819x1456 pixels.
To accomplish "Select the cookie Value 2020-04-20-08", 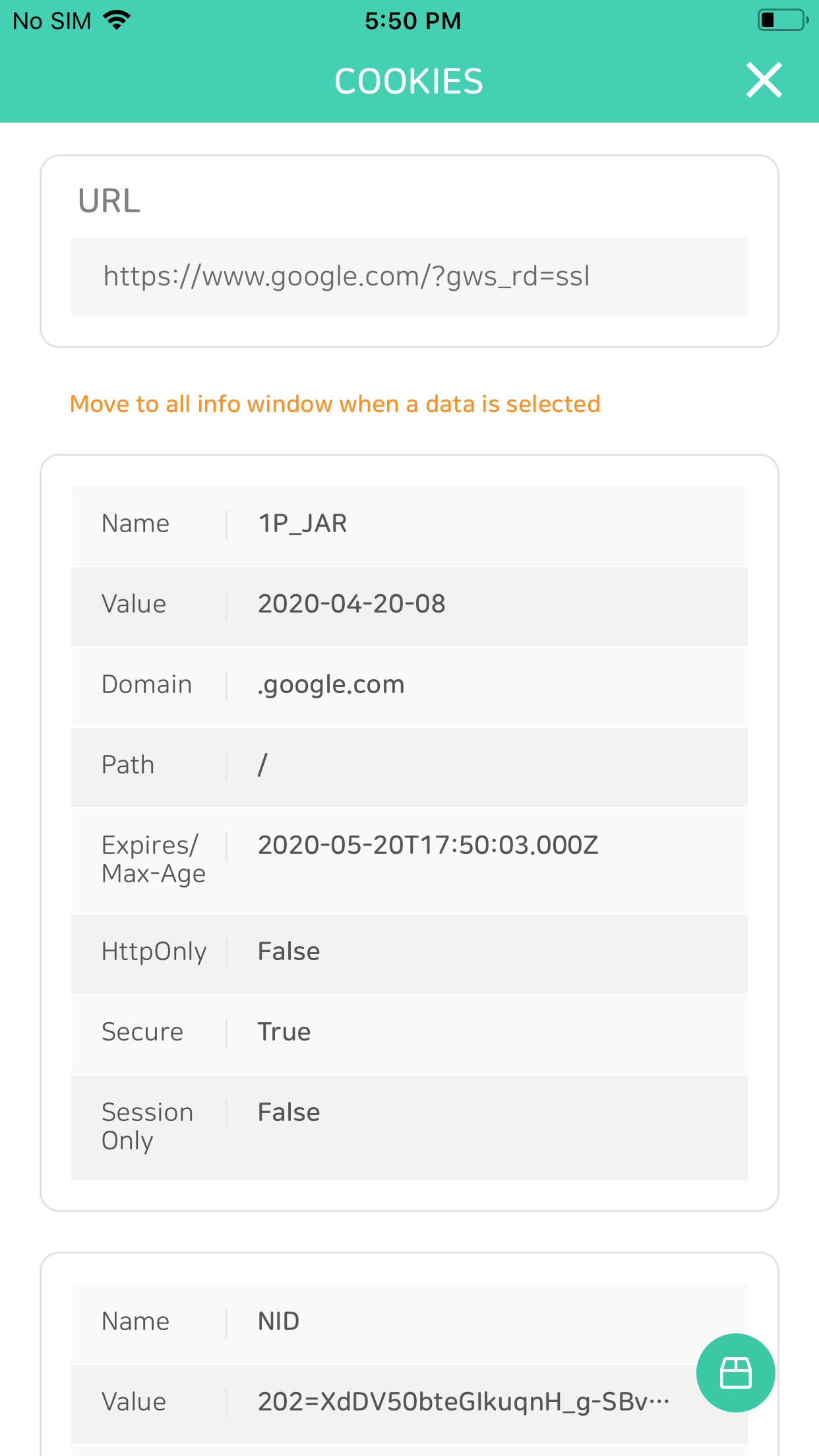I will click(x=409, y=605).
